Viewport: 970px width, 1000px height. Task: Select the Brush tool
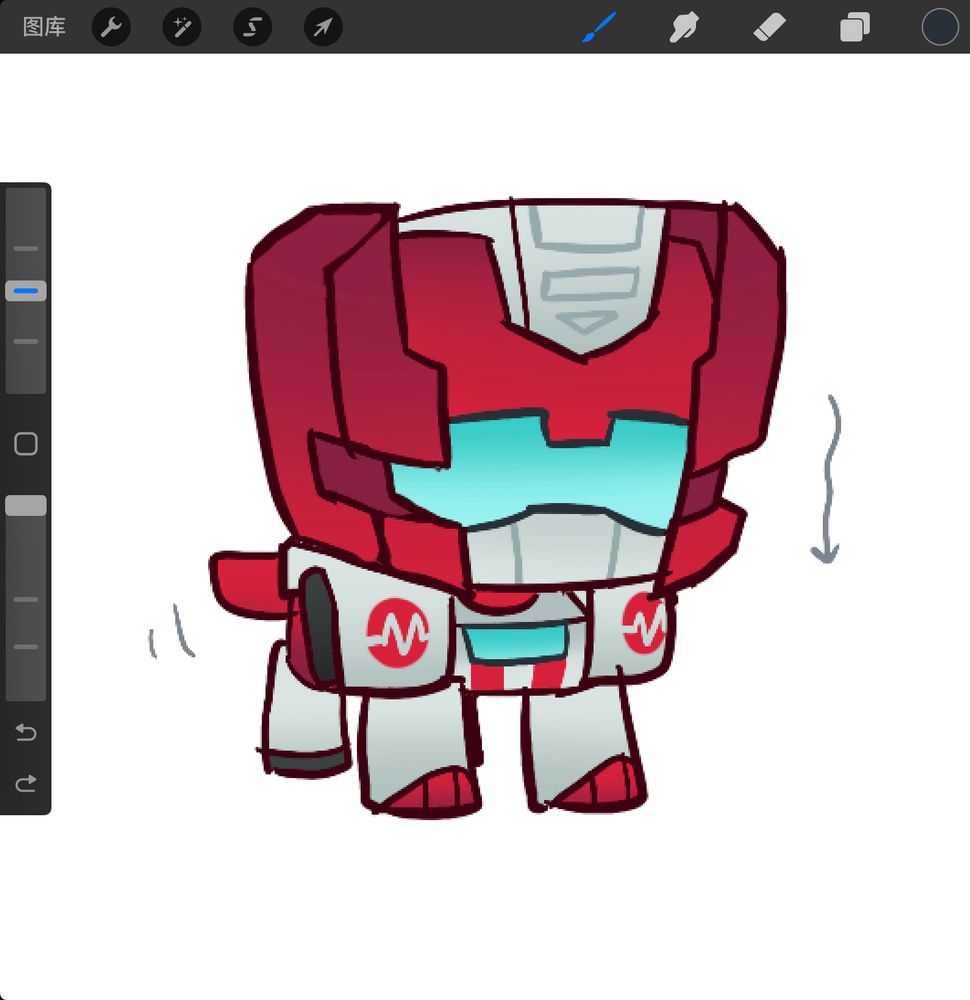point(599,27)
